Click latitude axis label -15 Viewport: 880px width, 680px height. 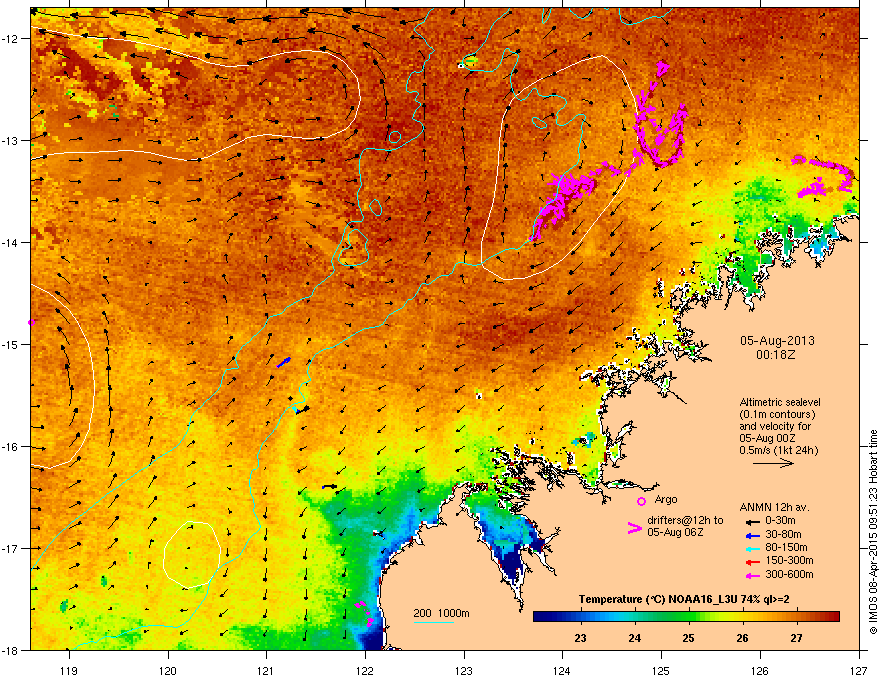coord(10,344)
